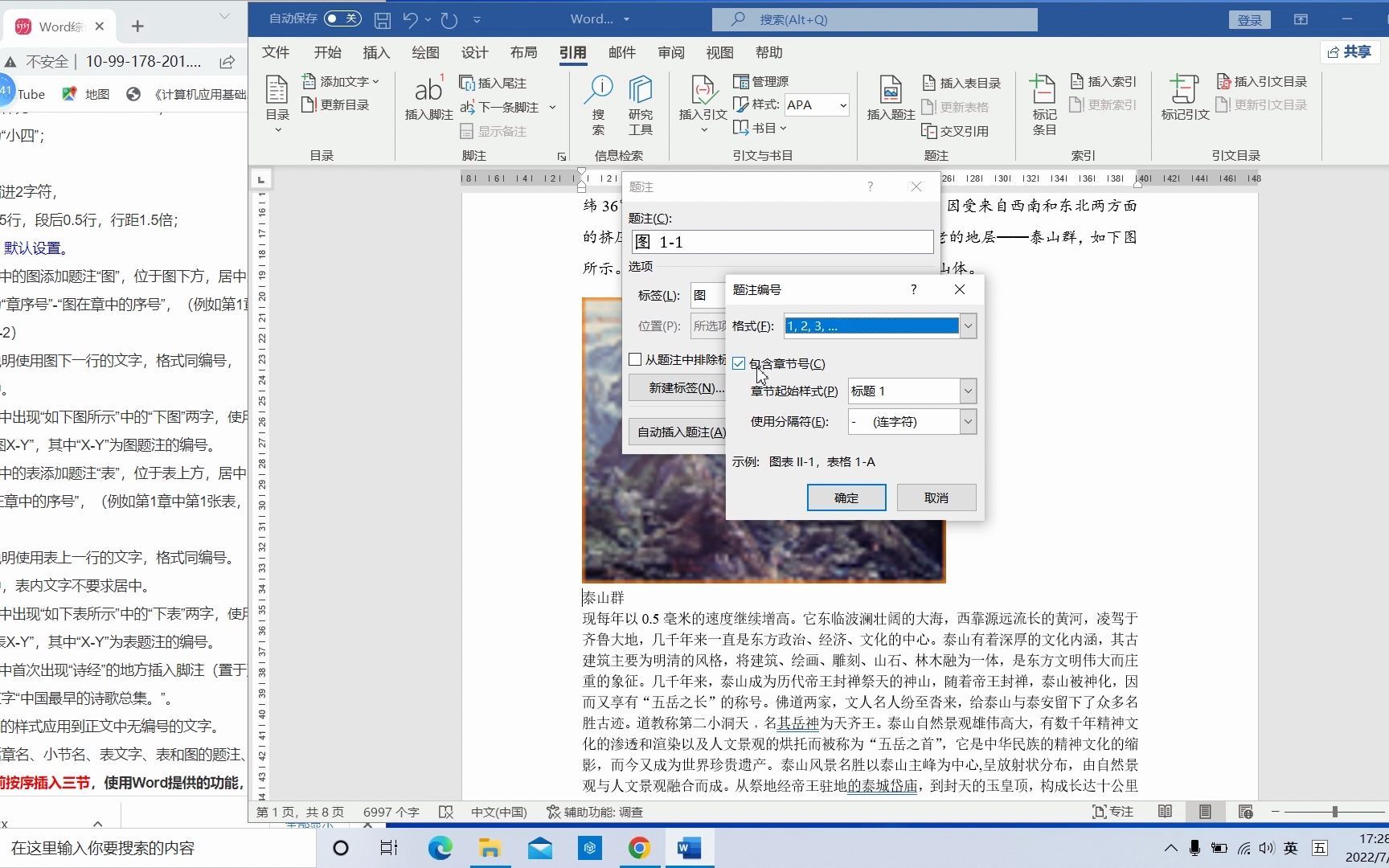Click 添加文字 in the ribbon
The image size is (1389, 868).
(340, 81)
